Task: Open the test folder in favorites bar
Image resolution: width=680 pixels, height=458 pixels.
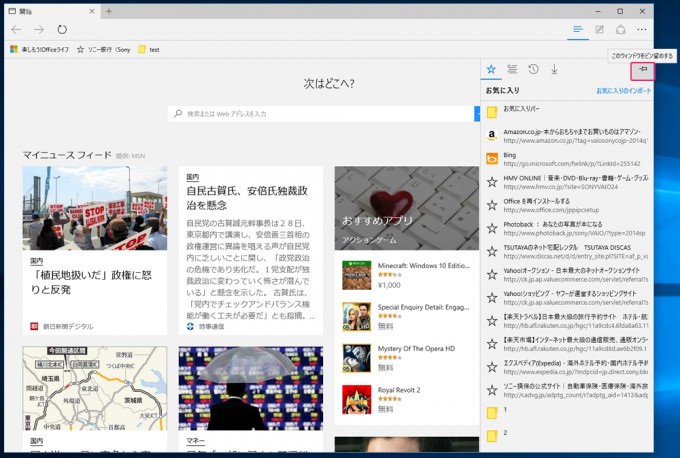Action: coord(149,49)
